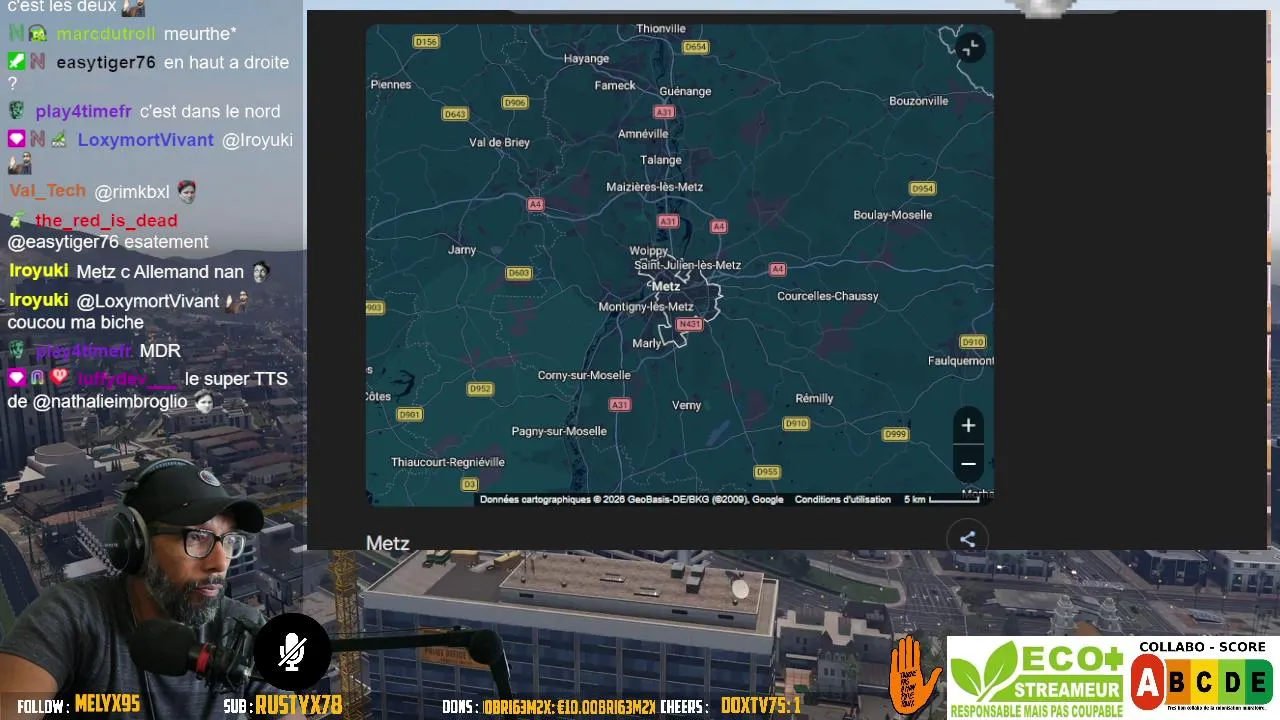Select the Woippy map label
This screenshot has height=720, width=1280.
point(648,251)
